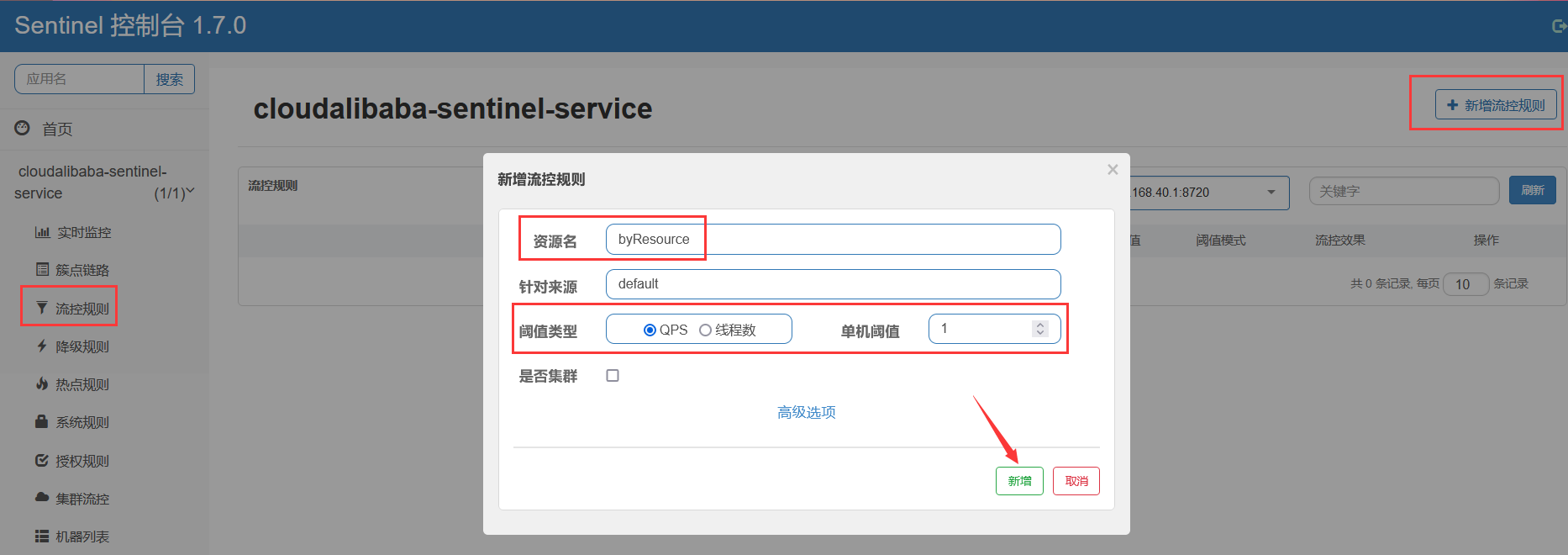
Task: Open 机器列表 in the sidebar
Action: [x=82, y=536]
